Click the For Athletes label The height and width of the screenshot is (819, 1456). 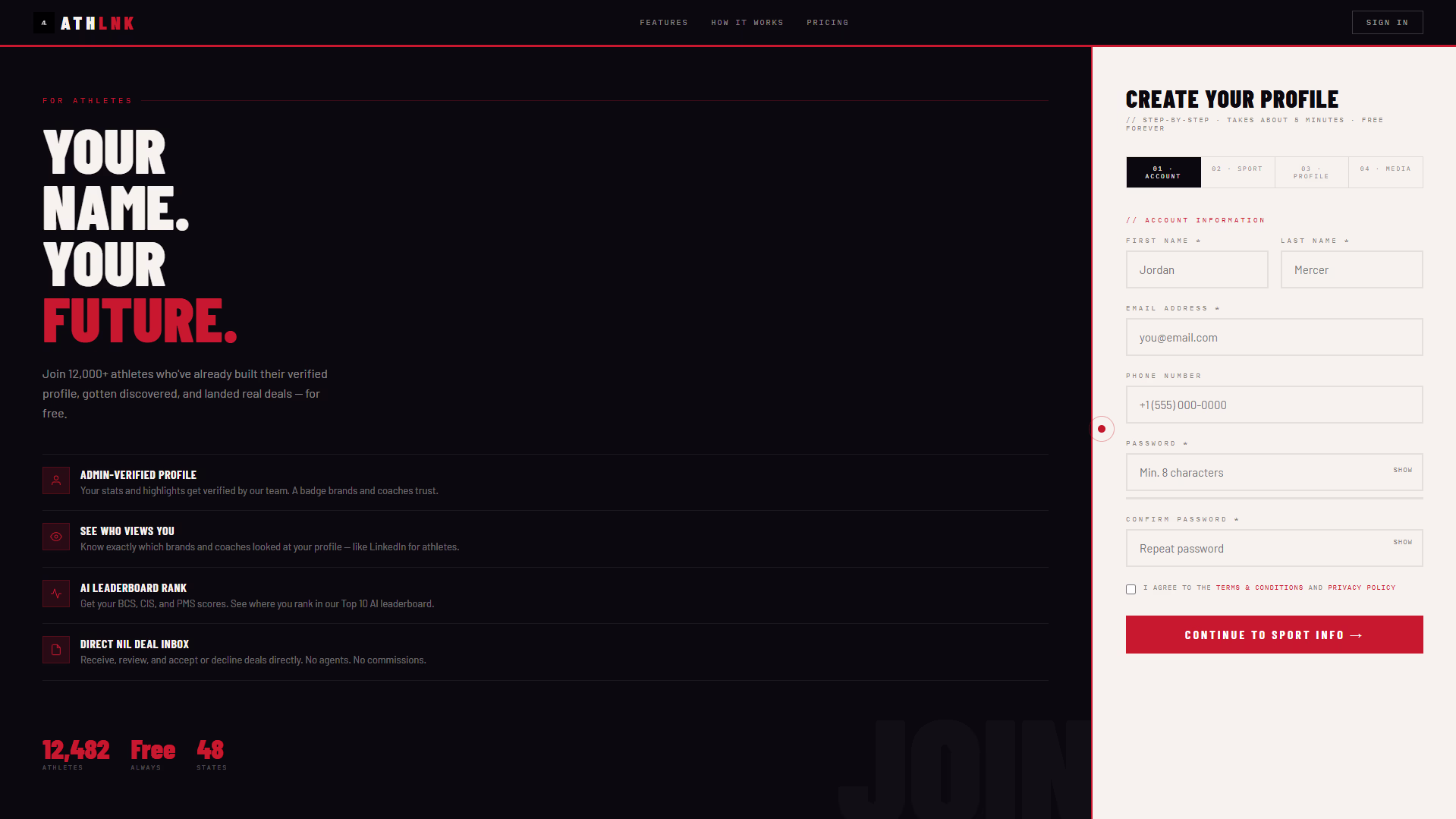click(x=87, y=100)
